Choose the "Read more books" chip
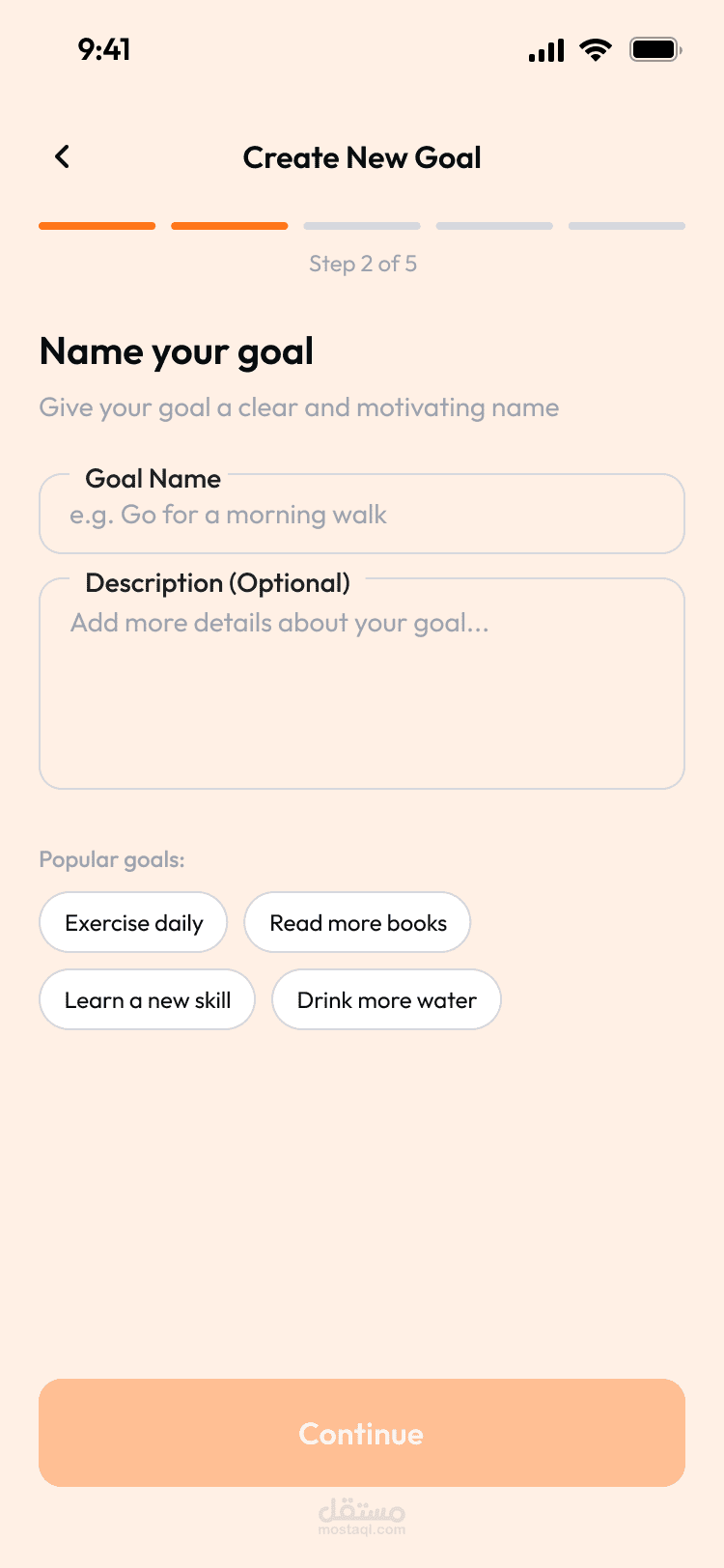Viewport: 724px width, 1568px height. pos(357,923)
